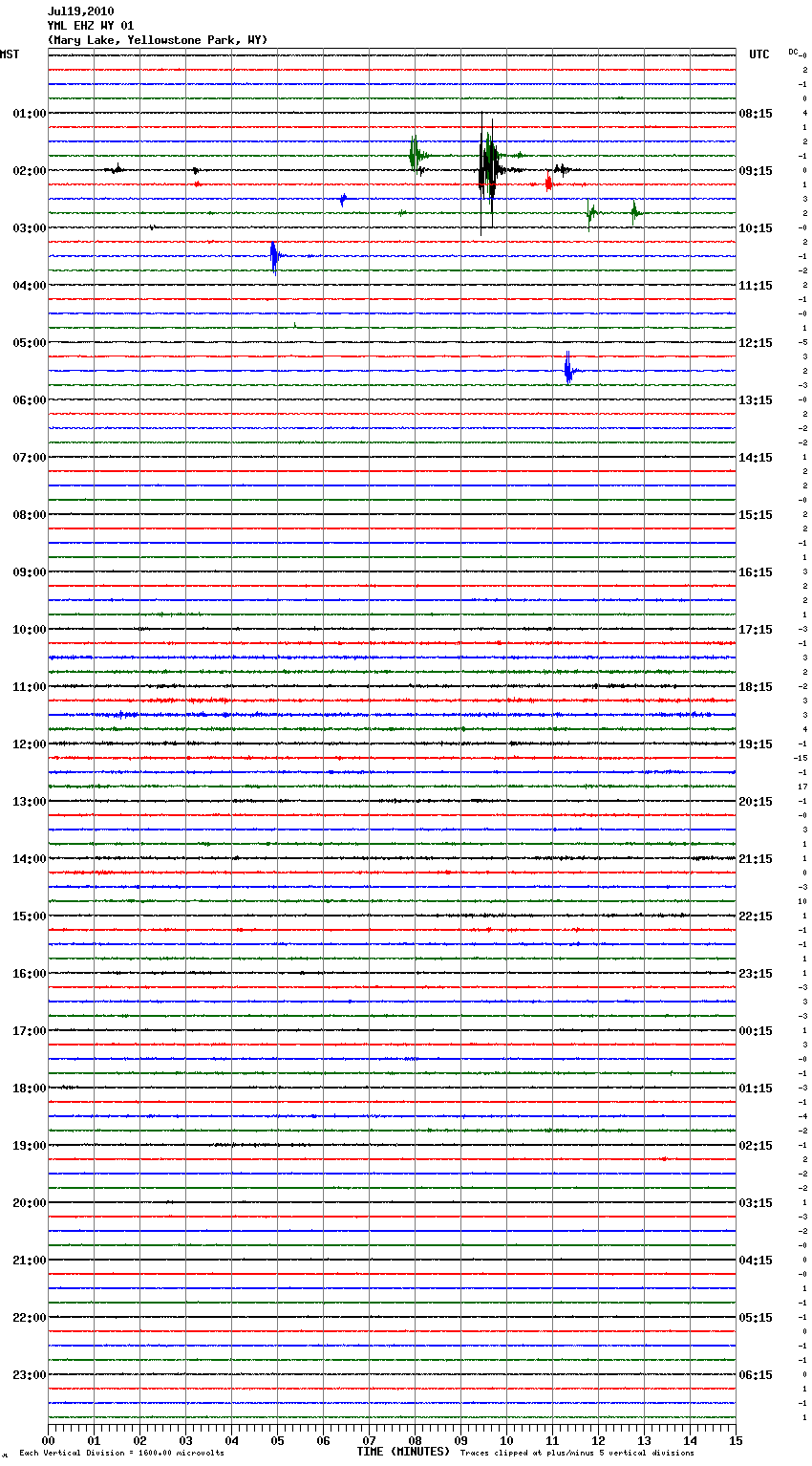Click the Mary Lake, Yellowstone Park location text
The height and width of the screenshot is (1466, 812).
(x=158, y=40)
